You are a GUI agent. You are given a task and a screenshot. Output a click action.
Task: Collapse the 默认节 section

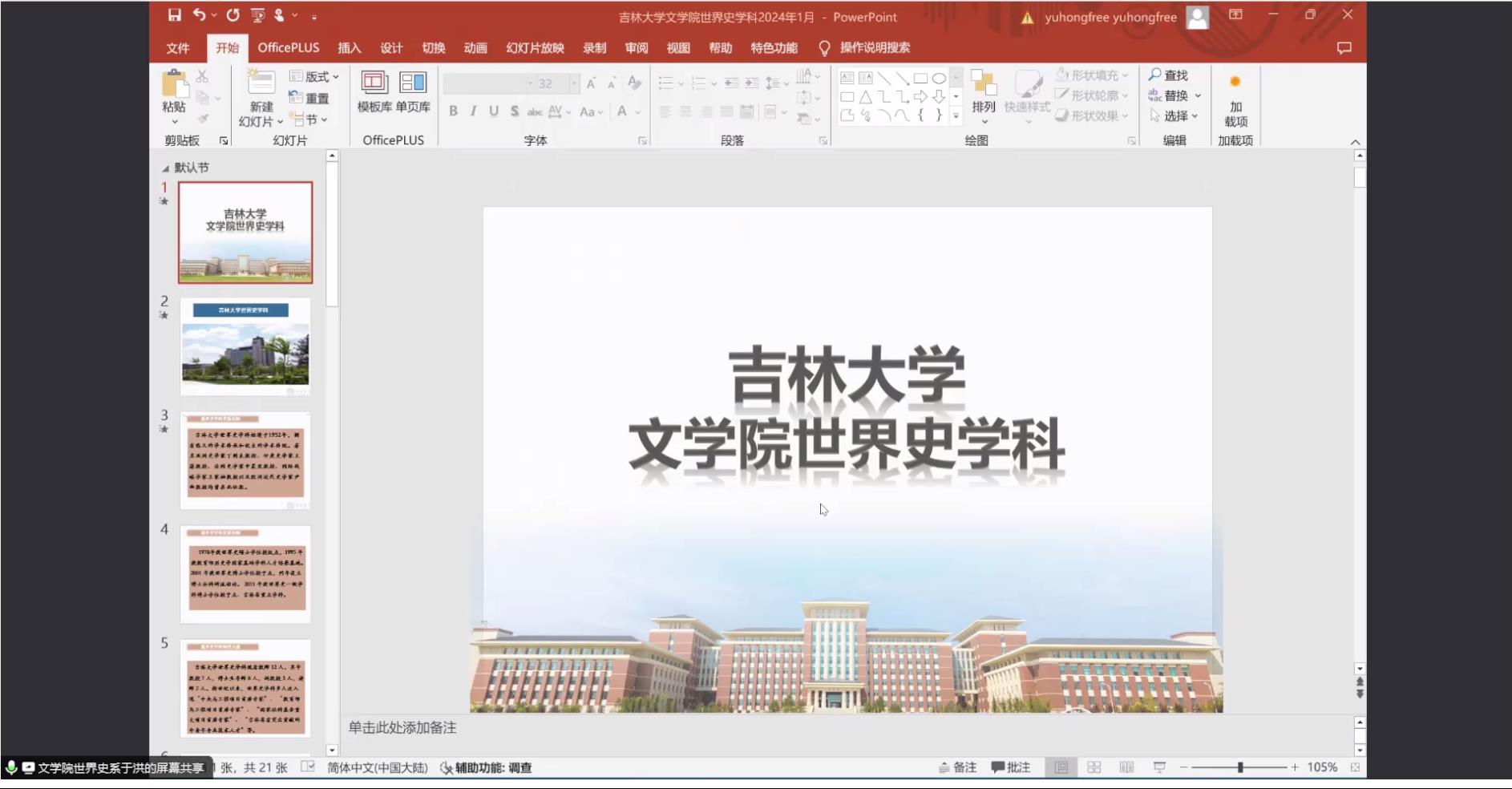(x=166, y=168)
